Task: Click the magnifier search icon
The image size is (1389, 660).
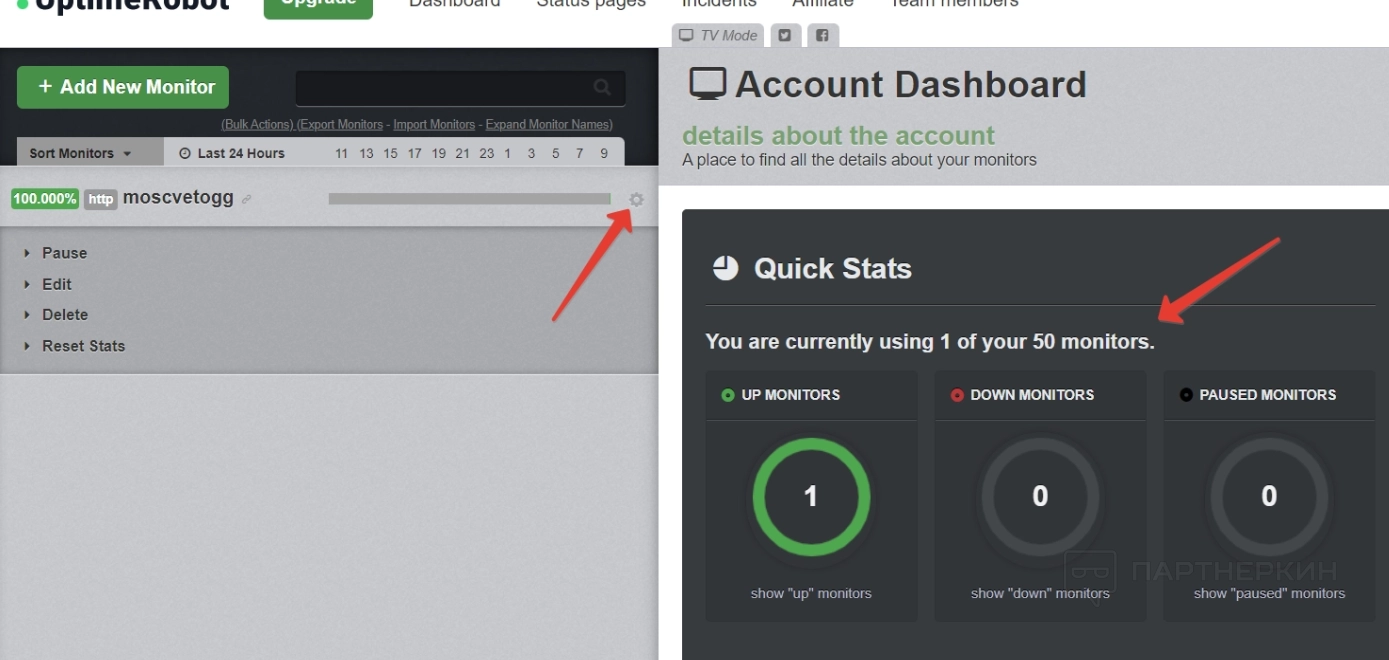Action: coord(602,88)
